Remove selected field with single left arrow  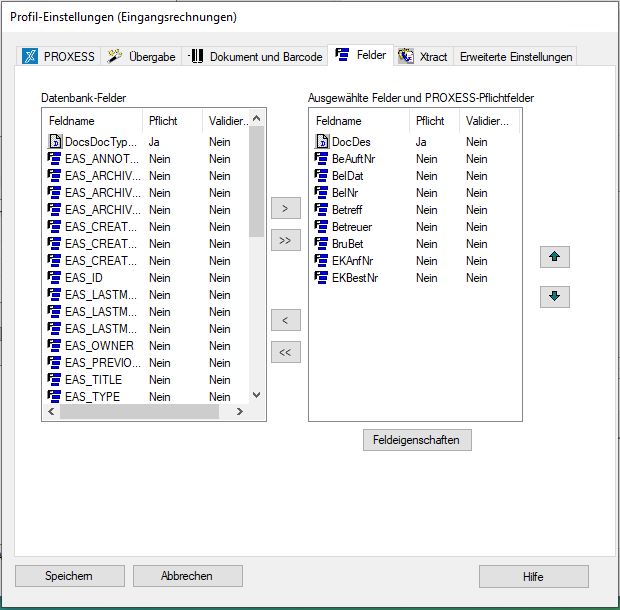(286, 320)
